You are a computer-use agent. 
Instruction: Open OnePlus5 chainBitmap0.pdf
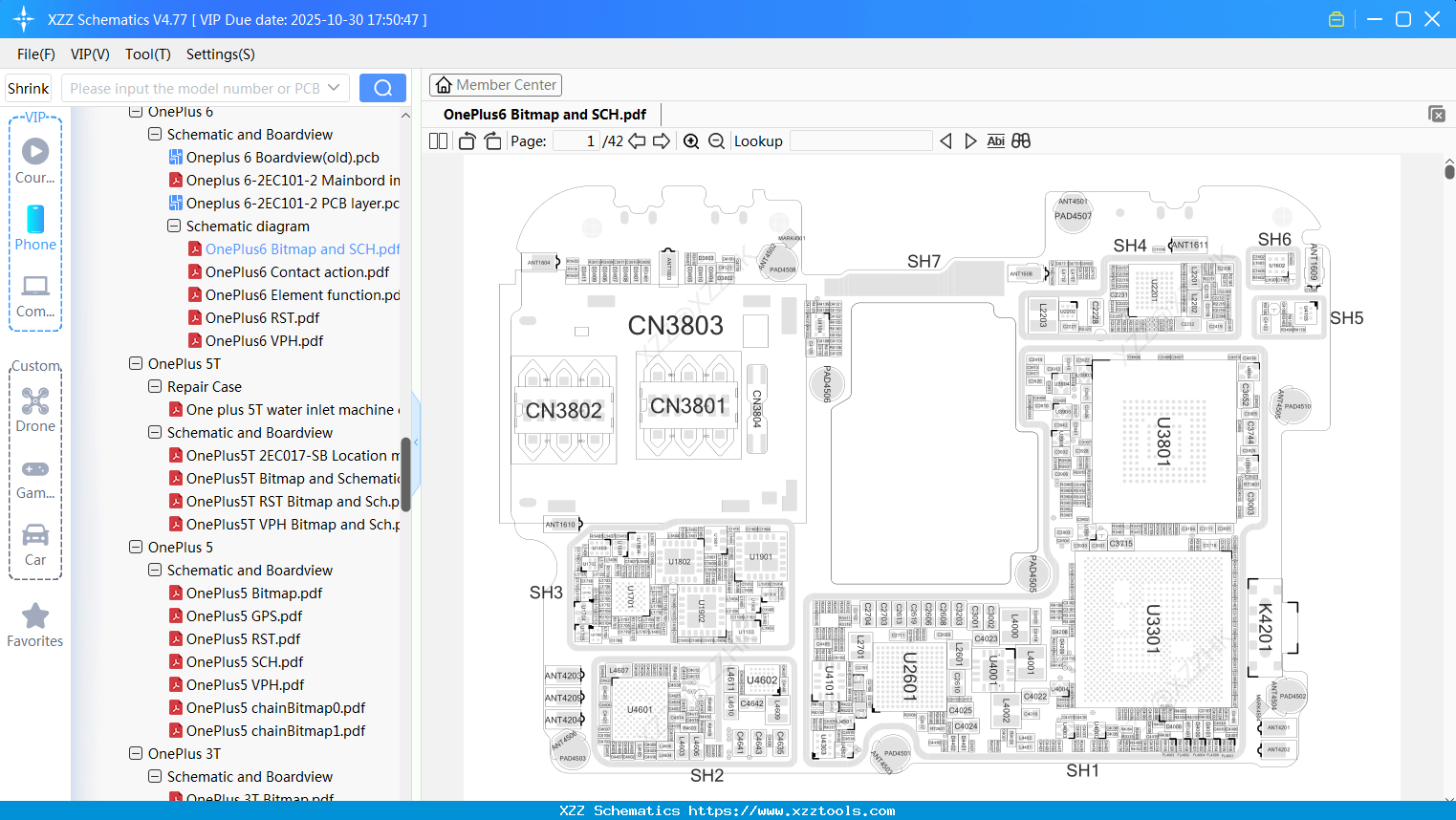point(275,708)
